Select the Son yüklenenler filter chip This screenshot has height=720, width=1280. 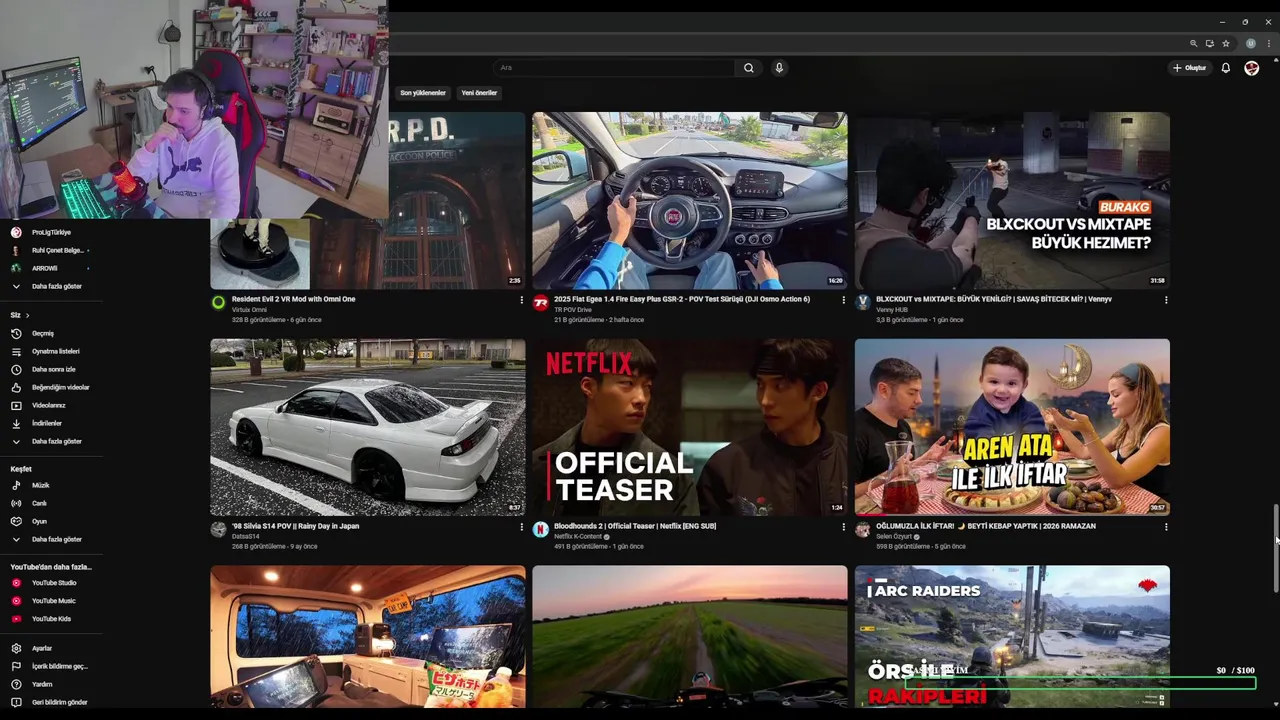coord(423,93)
